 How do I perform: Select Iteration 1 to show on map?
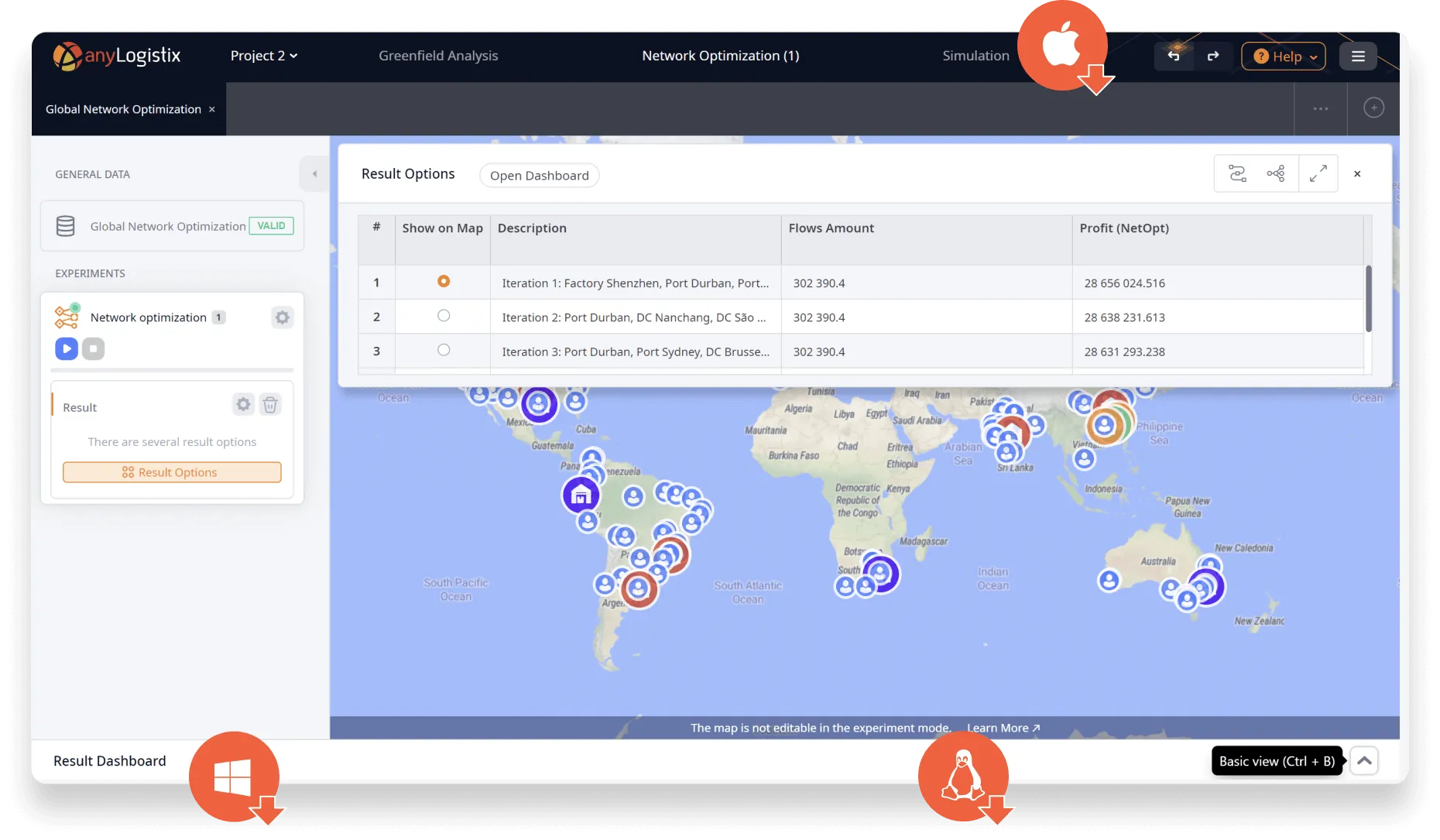coord(444,281)
